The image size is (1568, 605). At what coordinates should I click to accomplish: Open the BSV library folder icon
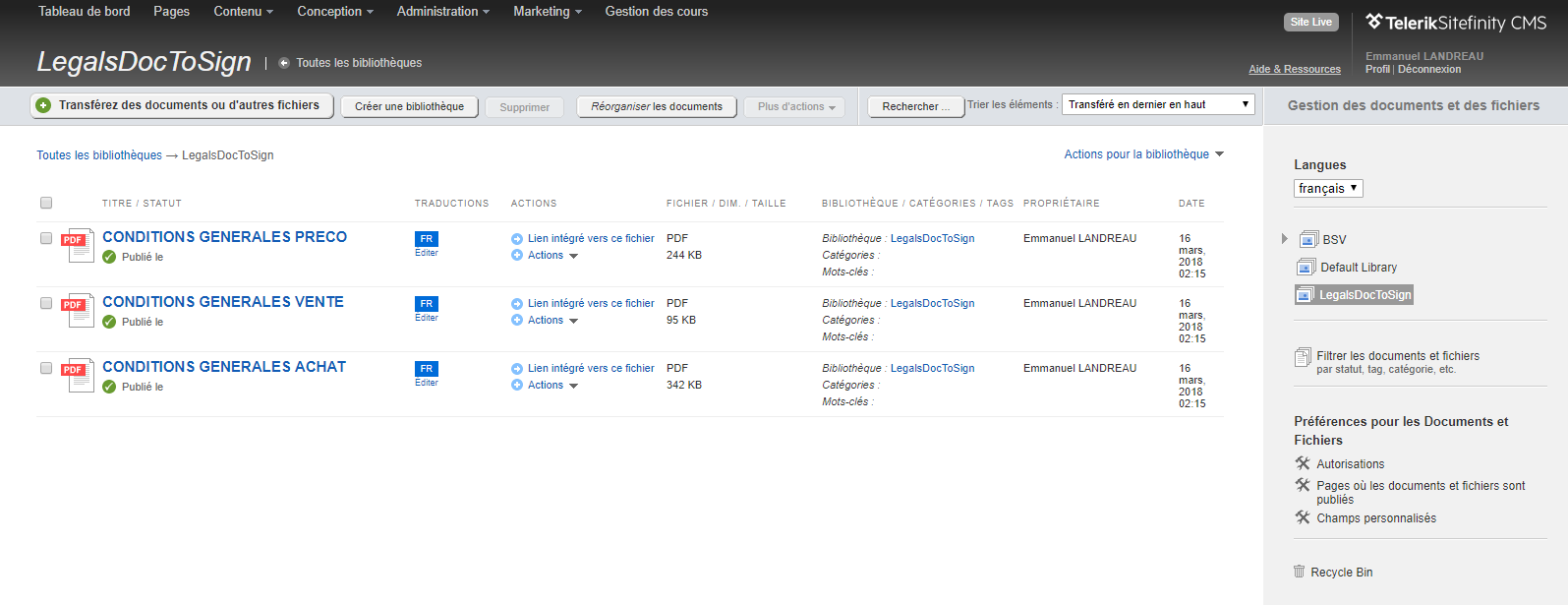(1307, 239)
